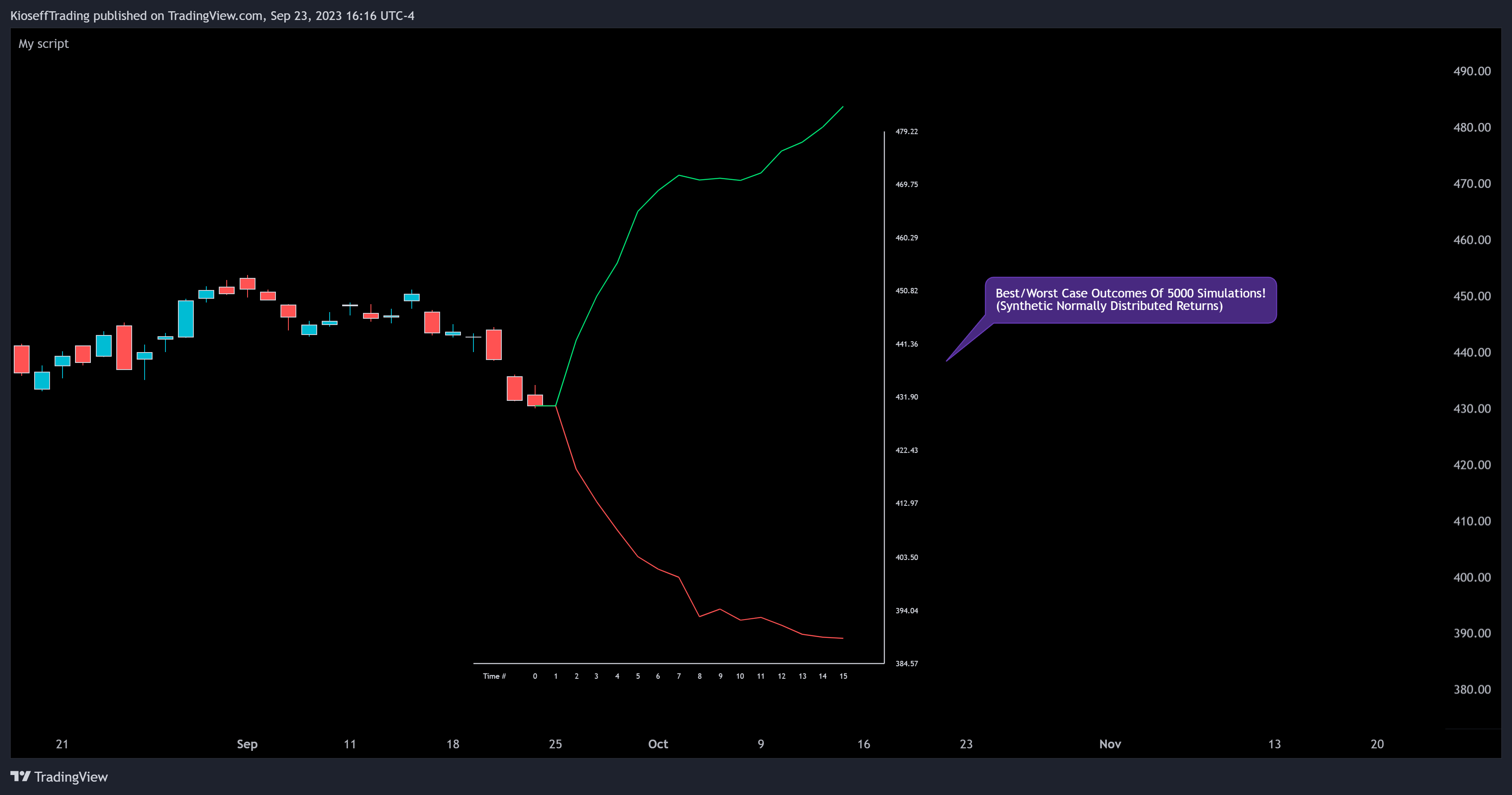Select the 440.00 price axis label

(x=1472, y=352)
